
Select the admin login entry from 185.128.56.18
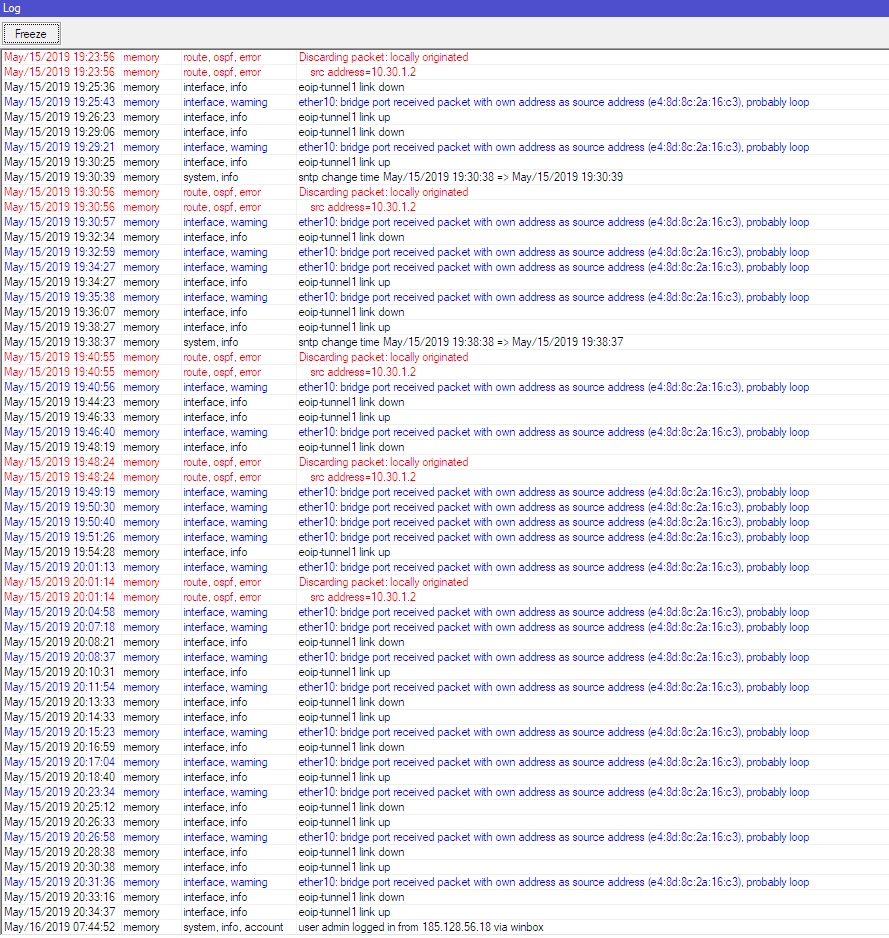[420, 927]
